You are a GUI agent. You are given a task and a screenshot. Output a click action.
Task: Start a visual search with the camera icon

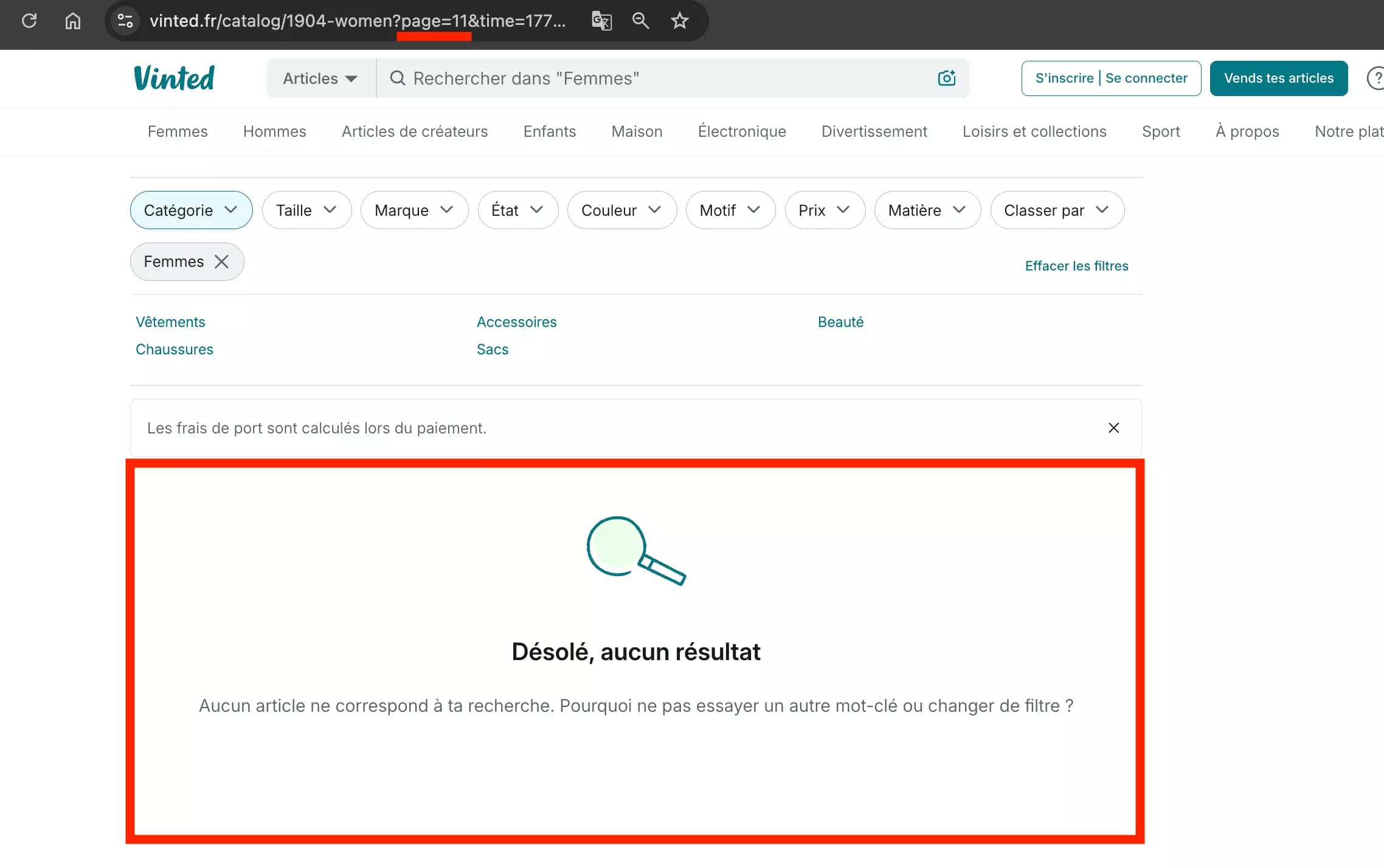946,78
